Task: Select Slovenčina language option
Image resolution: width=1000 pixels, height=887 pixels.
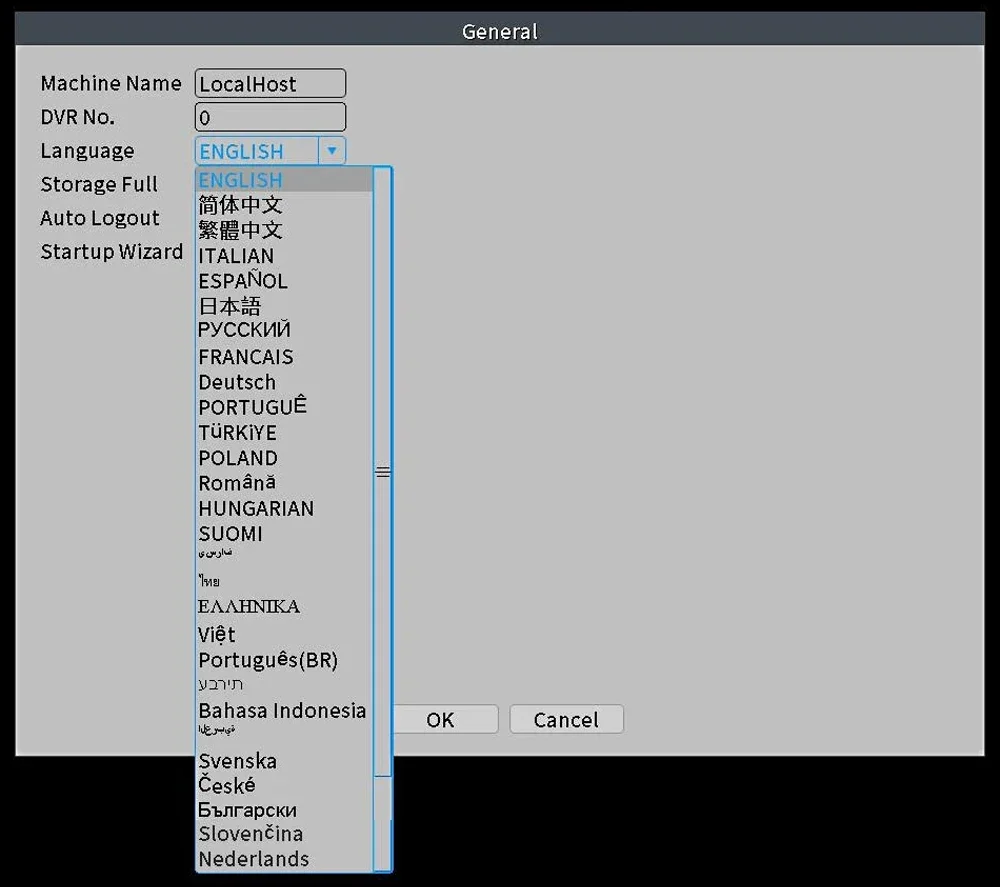Action: click(251, 833)
